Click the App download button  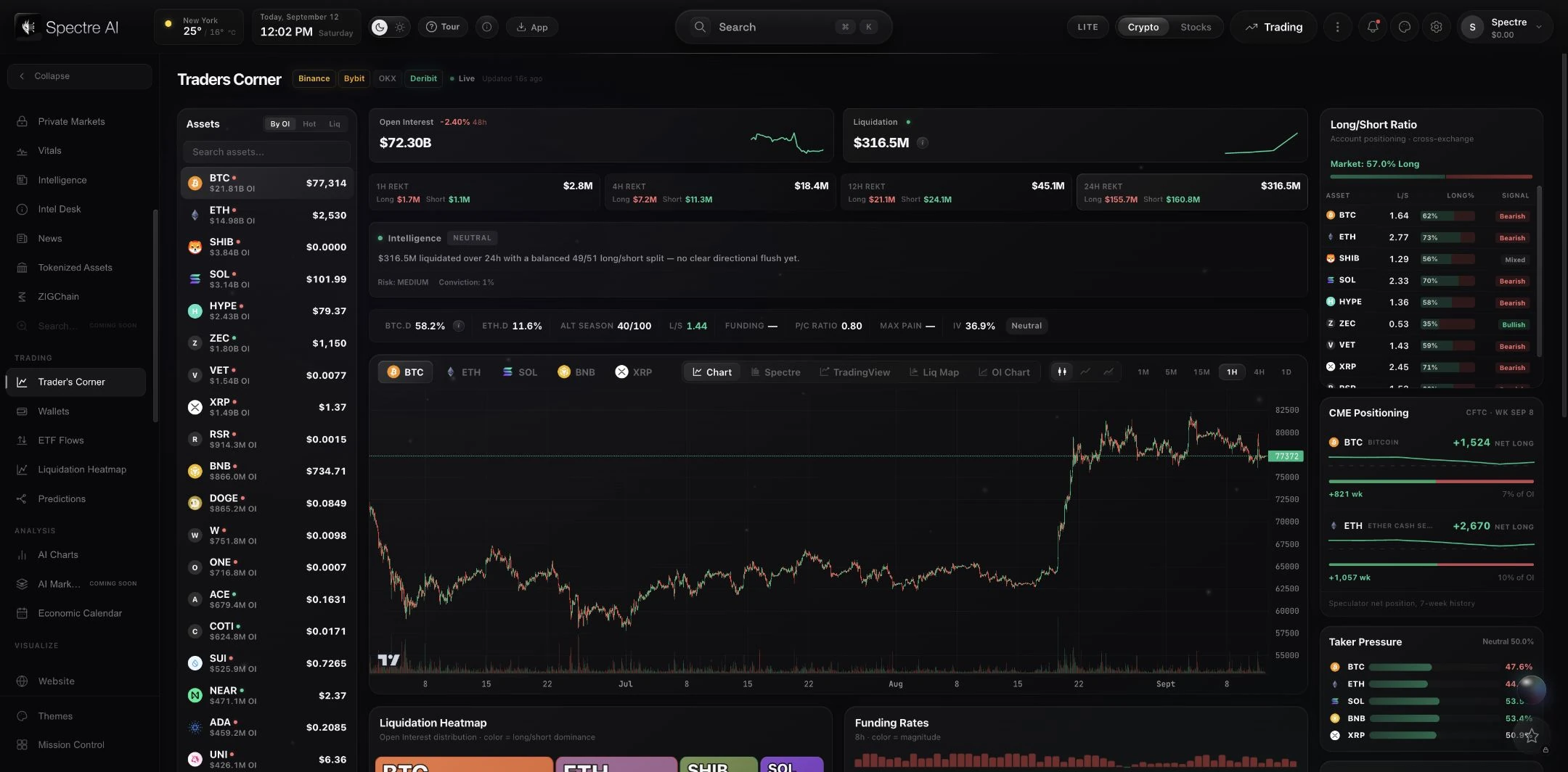pyautogui.click(x=532, y=27)
